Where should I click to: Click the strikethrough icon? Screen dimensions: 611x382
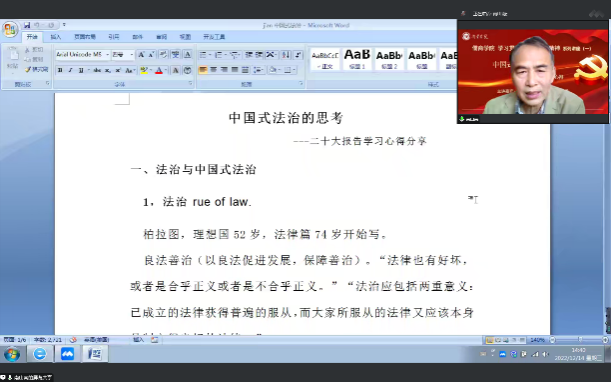97,70
